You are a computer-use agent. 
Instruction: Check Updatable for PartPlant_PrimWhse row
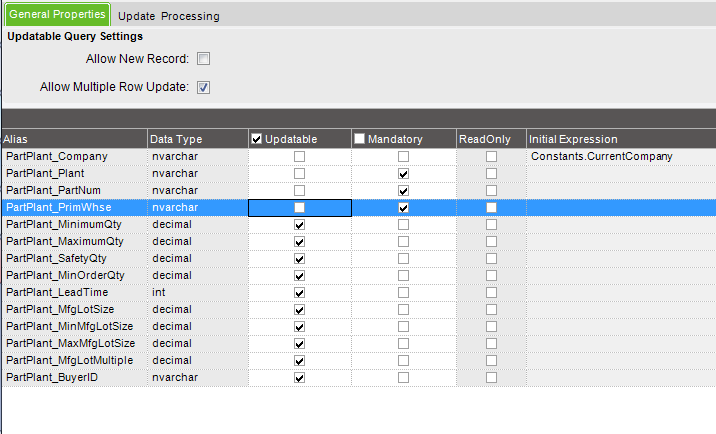pyautogui.click(x=299, y=208)
